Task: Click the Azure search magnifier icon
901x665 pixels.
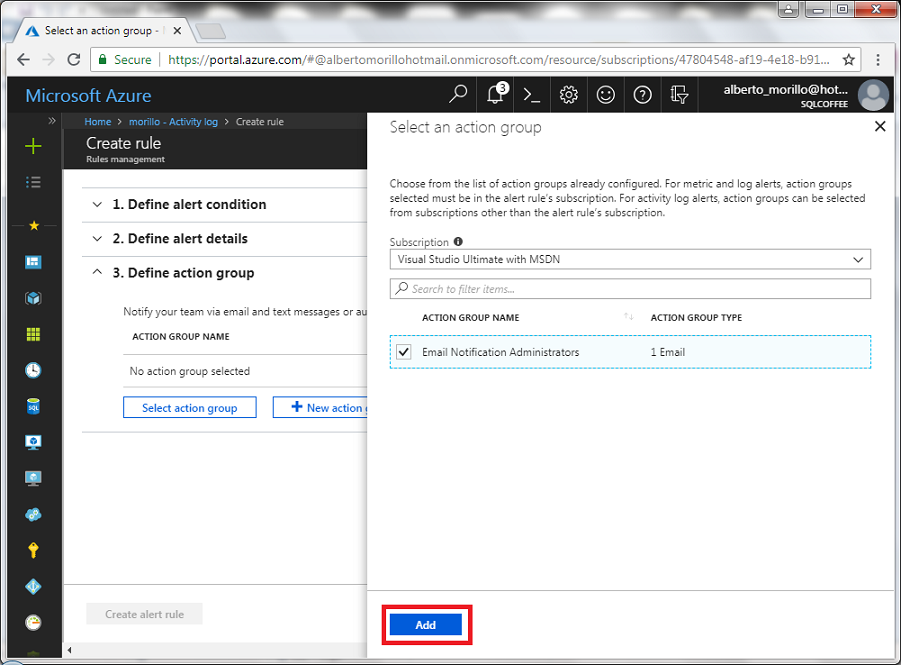Action: [x=458, y=94]
